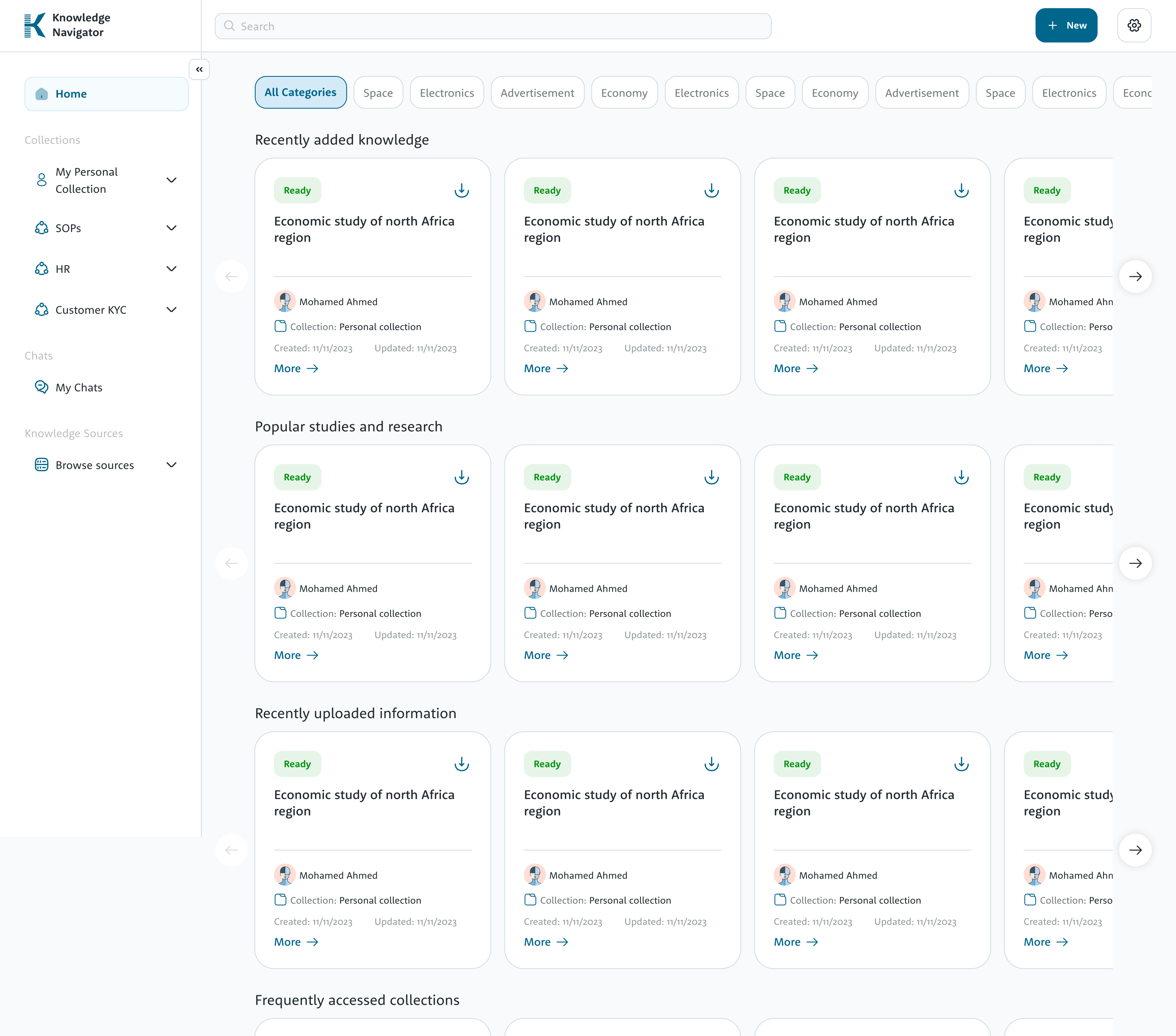Image resolution: width=1176 pixels, height=1036 pixels.
Task: Click the My Chats chat bubble icon
Action: pyautogui.click(x=41, y=387)
